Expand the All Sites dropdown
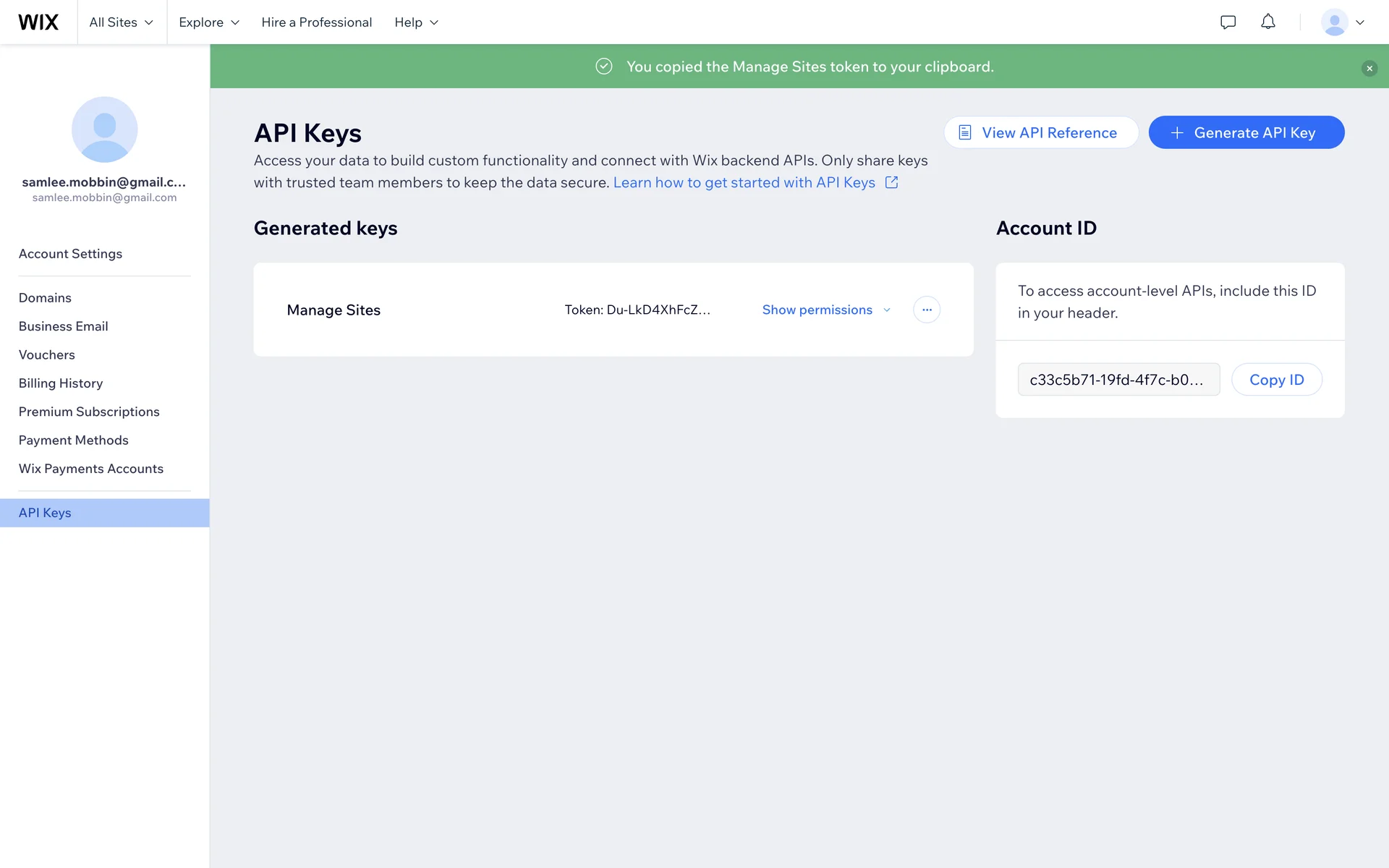The image size is (1389, 868). point(121,22)
